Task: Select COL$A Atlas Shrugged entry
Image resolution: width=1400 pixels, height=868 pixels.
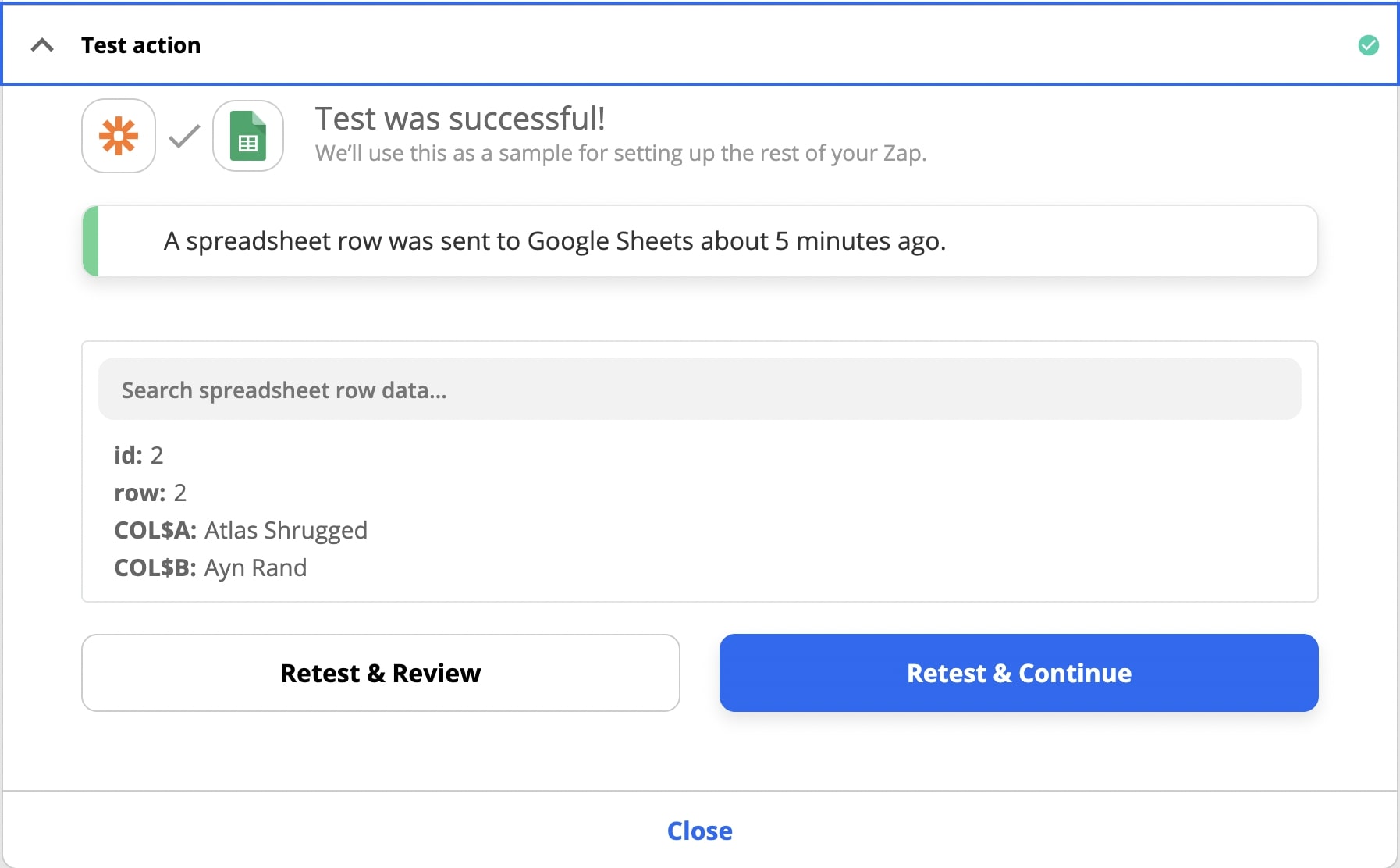Action: click(x=241, y=530)
